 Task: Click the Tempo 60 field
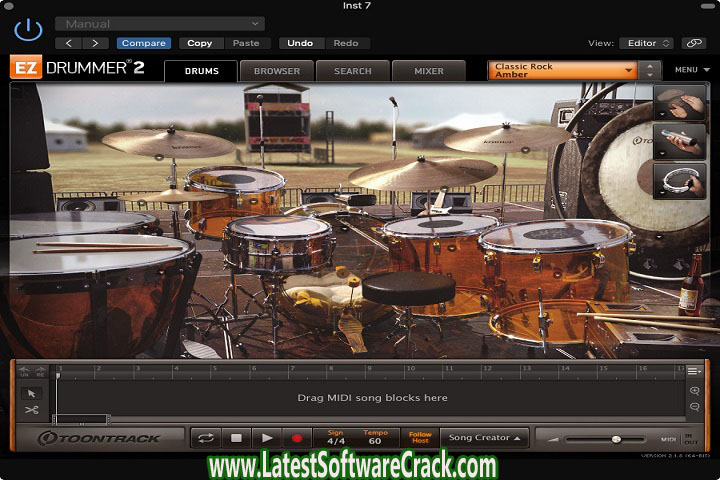tap(375, 438)
